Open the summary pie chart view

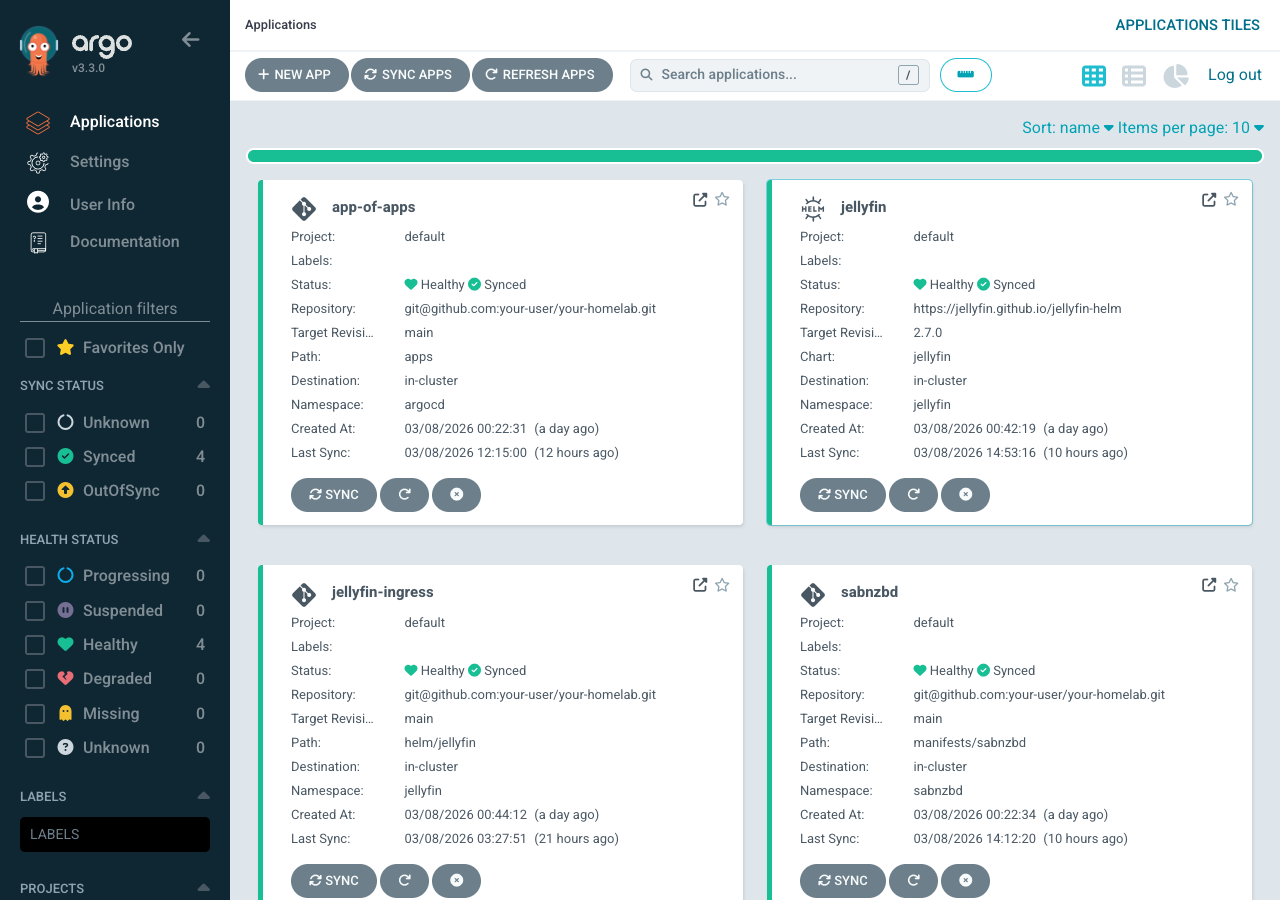click(1175, 75)
